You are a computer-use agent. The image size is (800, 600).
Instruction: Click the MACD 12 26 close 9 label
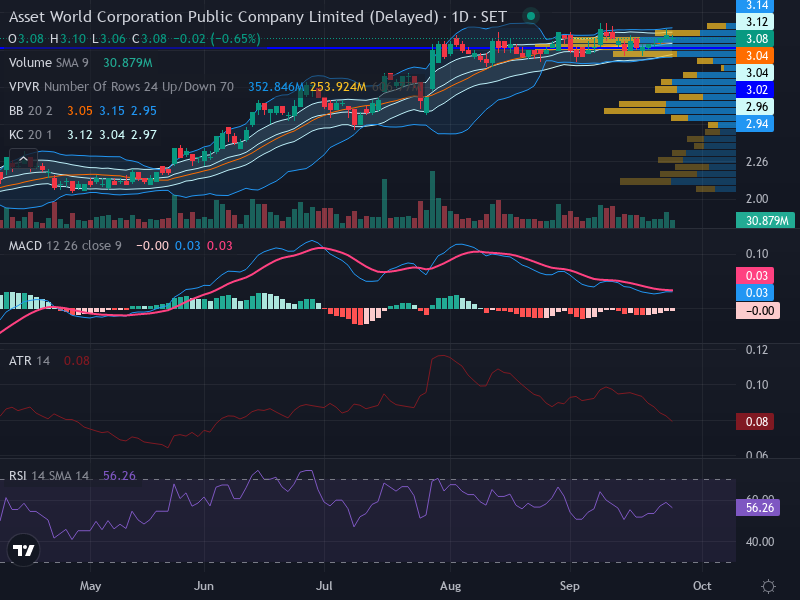coord(65,246)
